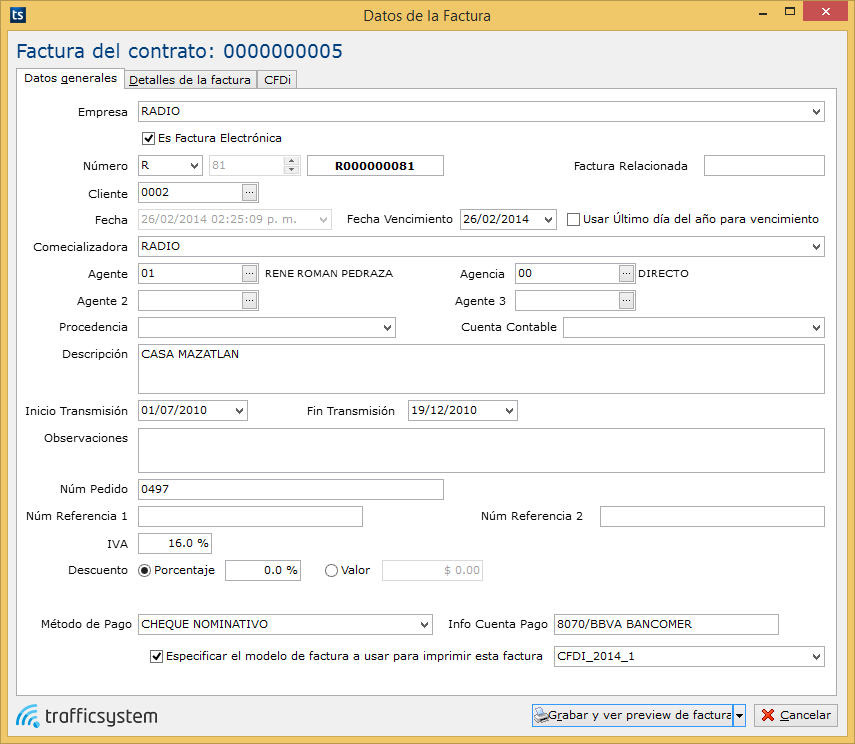Click the ts application icon in title bar
Screen dimensions: 855x744
[x=18, y=15]
